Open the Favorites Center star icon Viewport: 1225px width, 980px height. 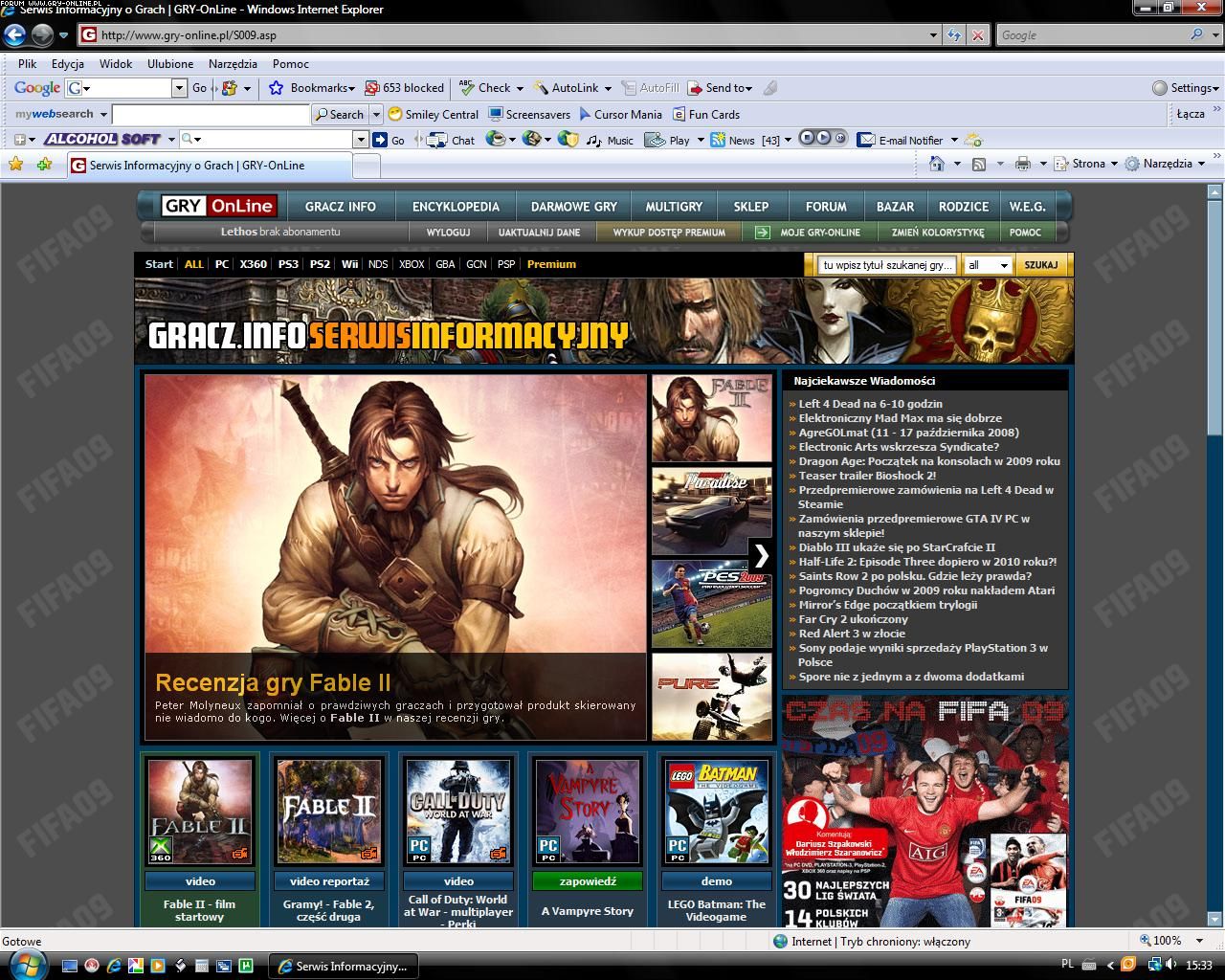[15, 165]
